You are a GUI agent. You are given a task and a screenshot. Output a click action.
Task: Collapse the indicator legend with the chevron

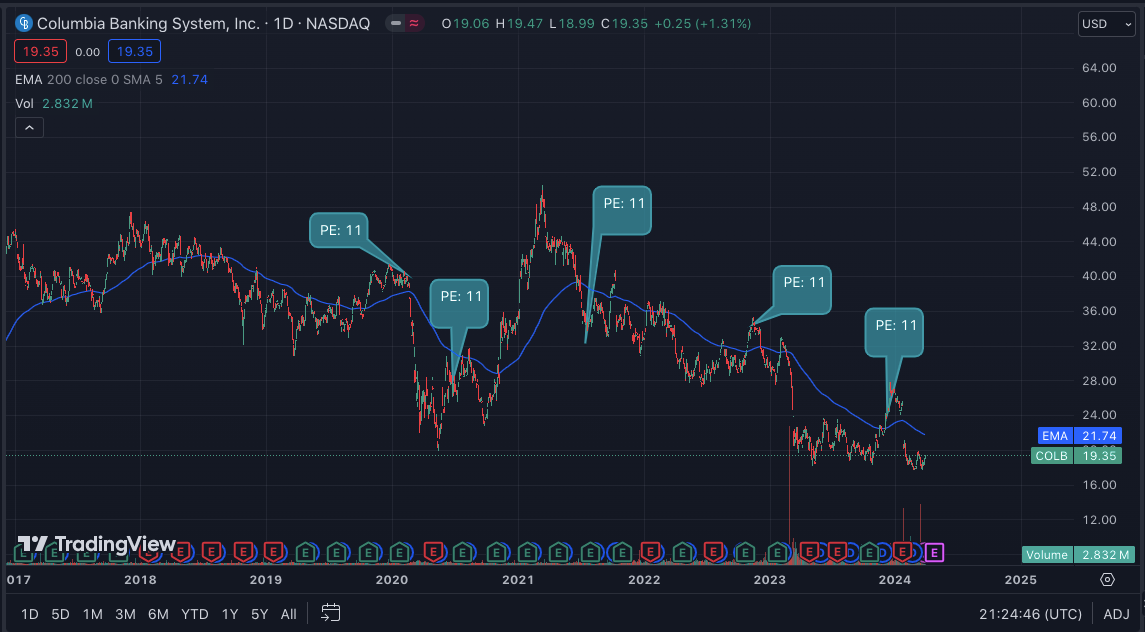(29, 128)
